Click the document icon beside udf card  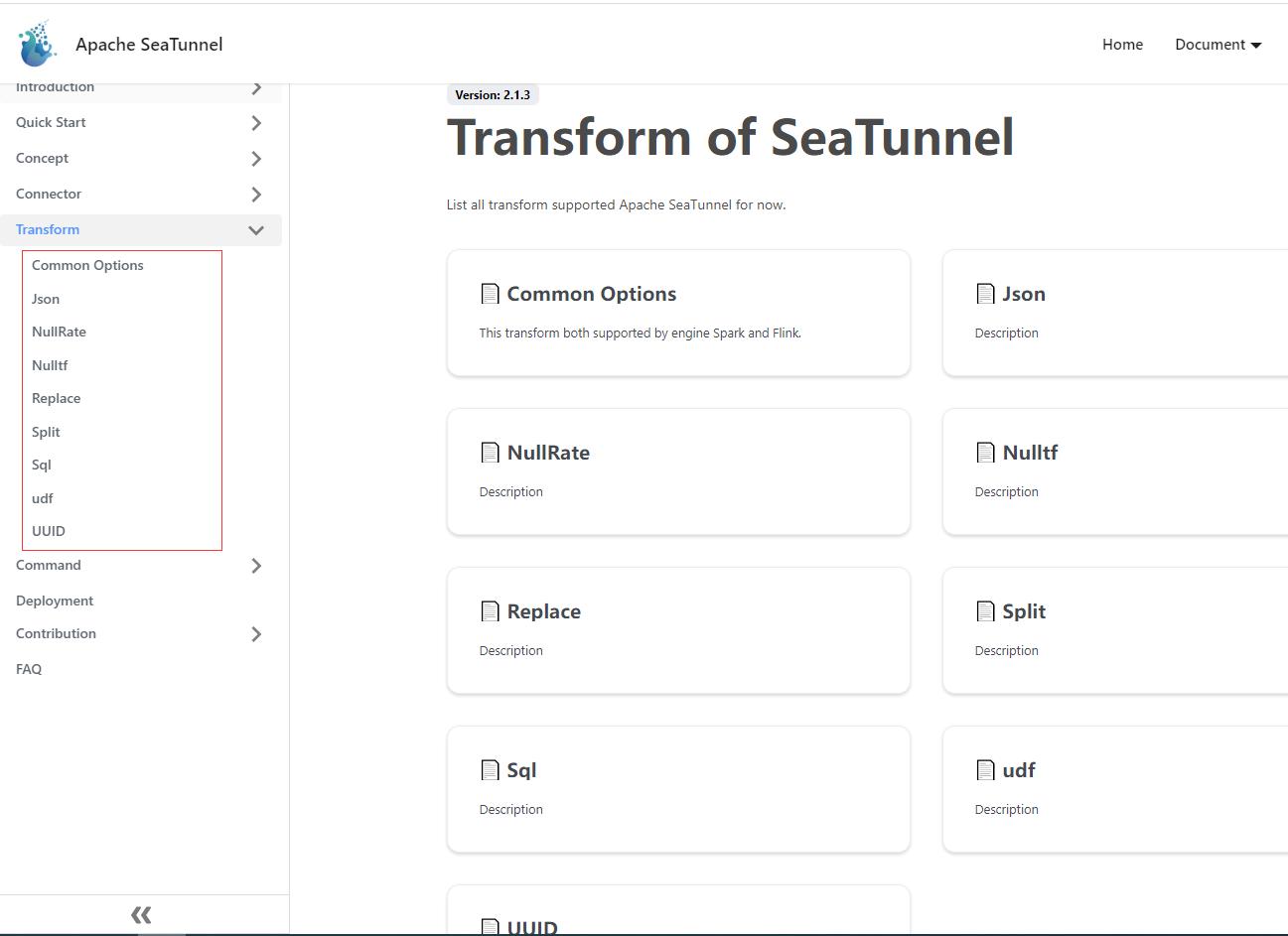[985, 770]
